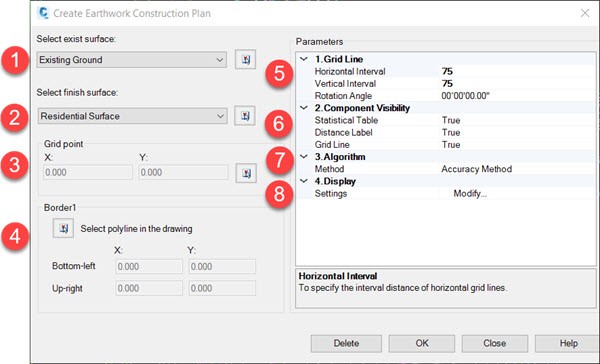The width and height of the screenshot is (600, 364).
Task: Toggle Statistical Table True value
Action: pos(451,120)
